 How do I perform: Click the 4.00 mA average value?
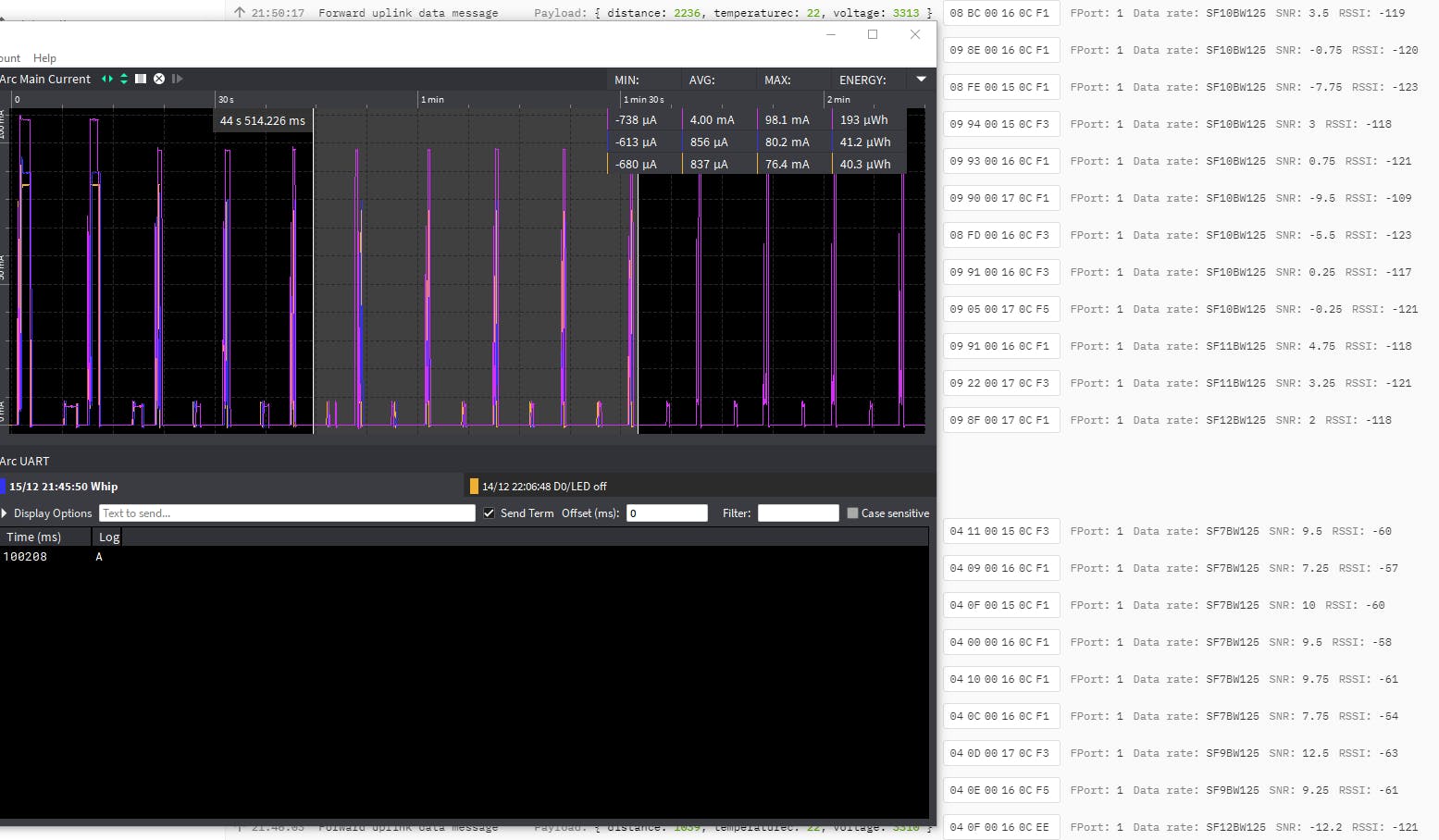click(712, 120)
